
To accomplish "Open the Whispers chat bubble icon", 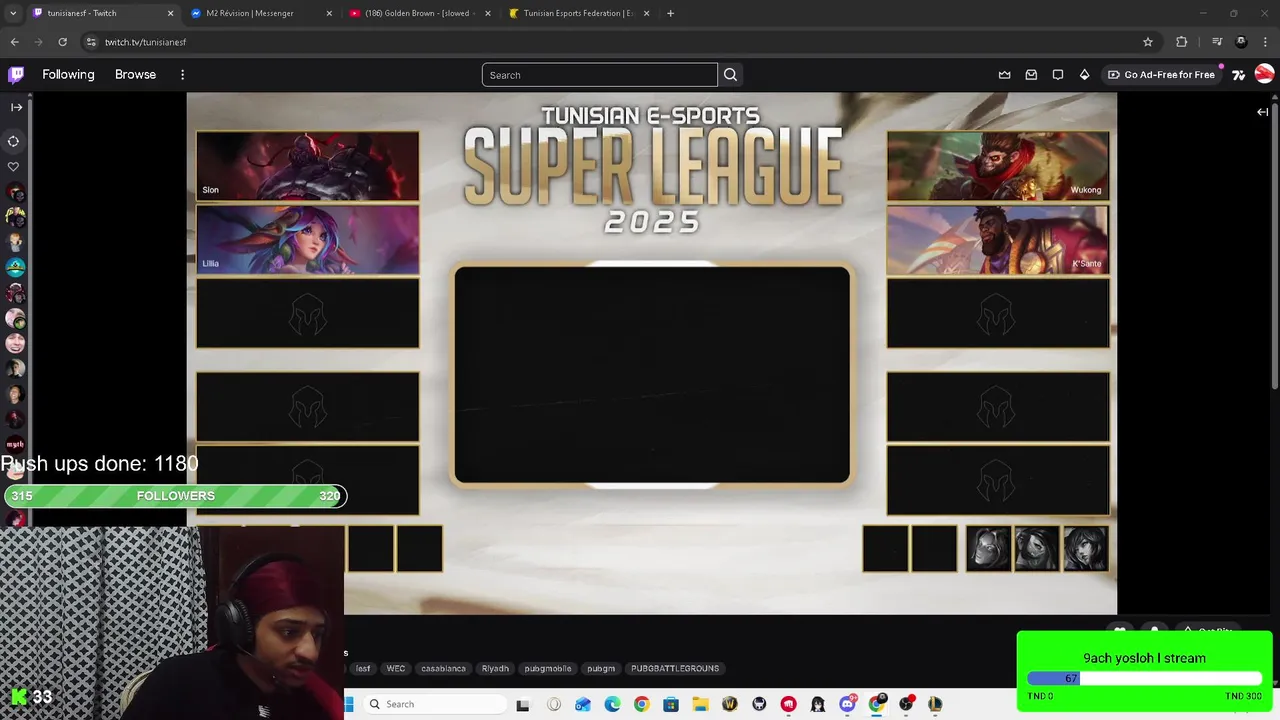I will point(1058,74).
